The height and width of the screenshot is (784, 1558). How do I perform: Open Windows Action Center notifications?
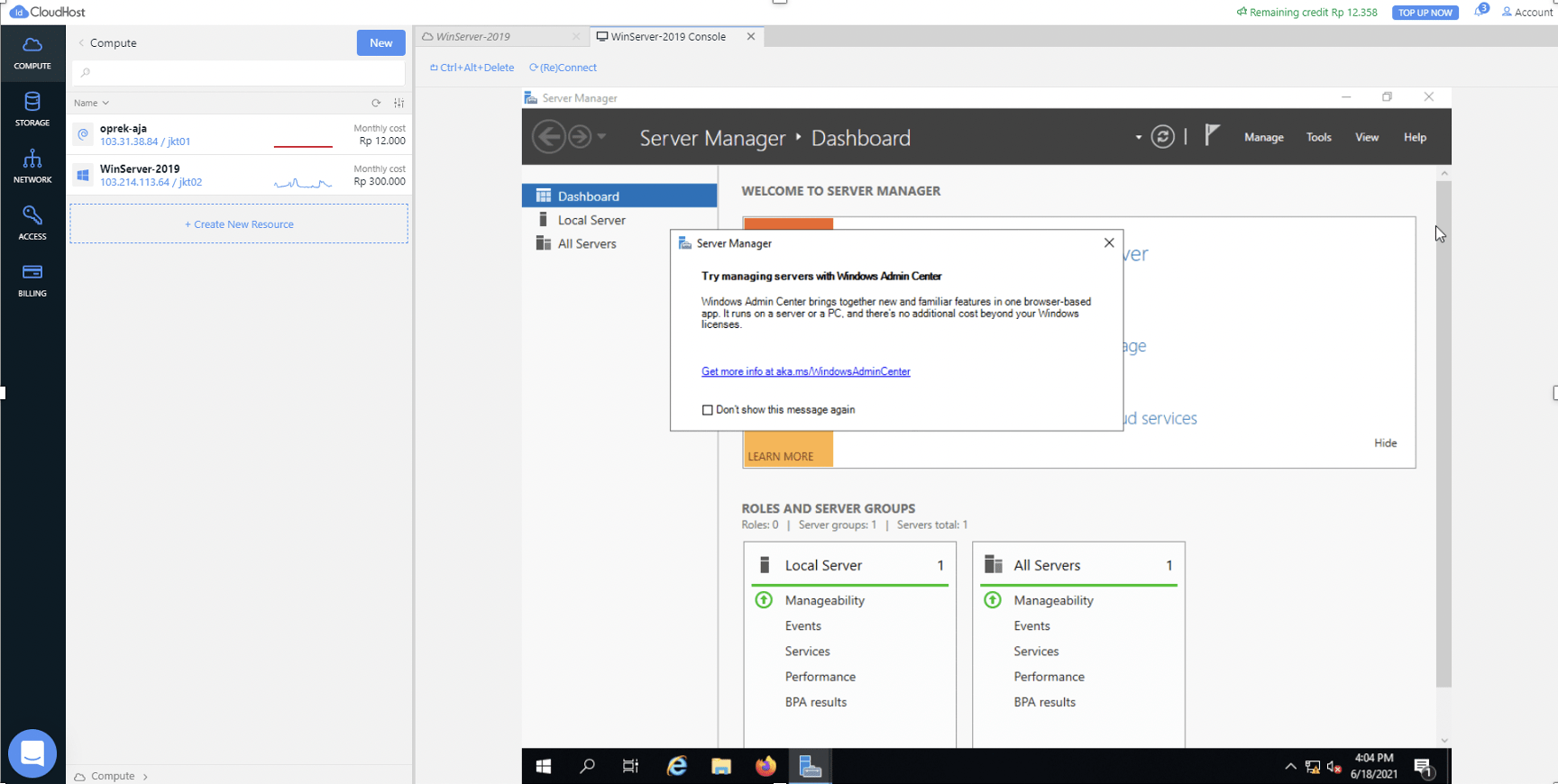(1424, 767)
